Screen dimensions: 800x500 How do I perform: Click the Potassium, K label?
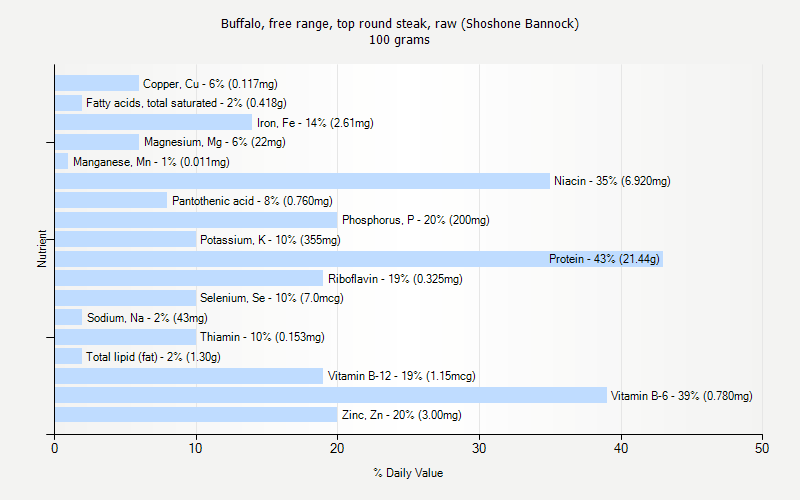coord(270,240)
